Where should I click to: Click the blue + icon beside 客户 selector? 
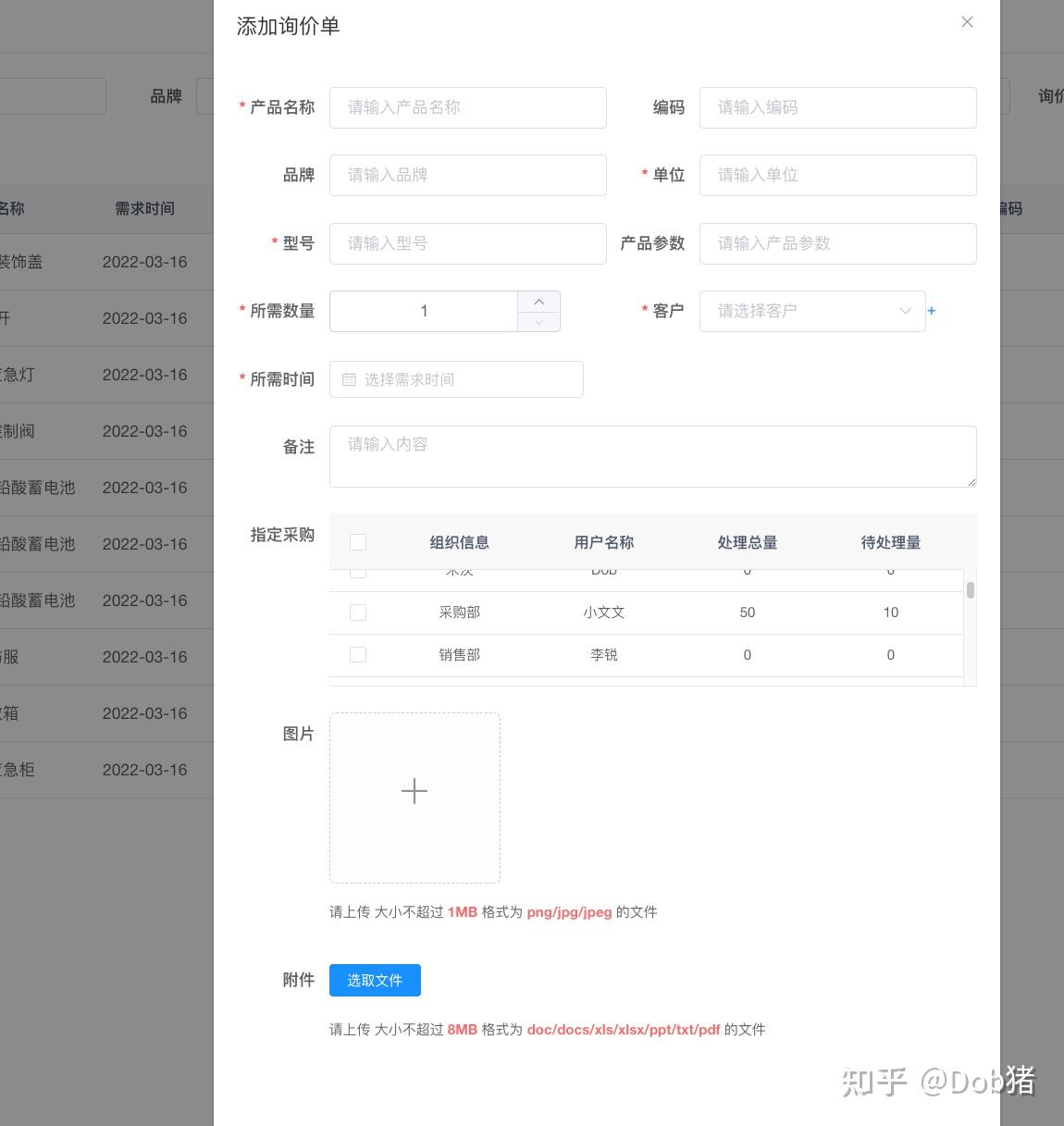[x=932, y=311]
